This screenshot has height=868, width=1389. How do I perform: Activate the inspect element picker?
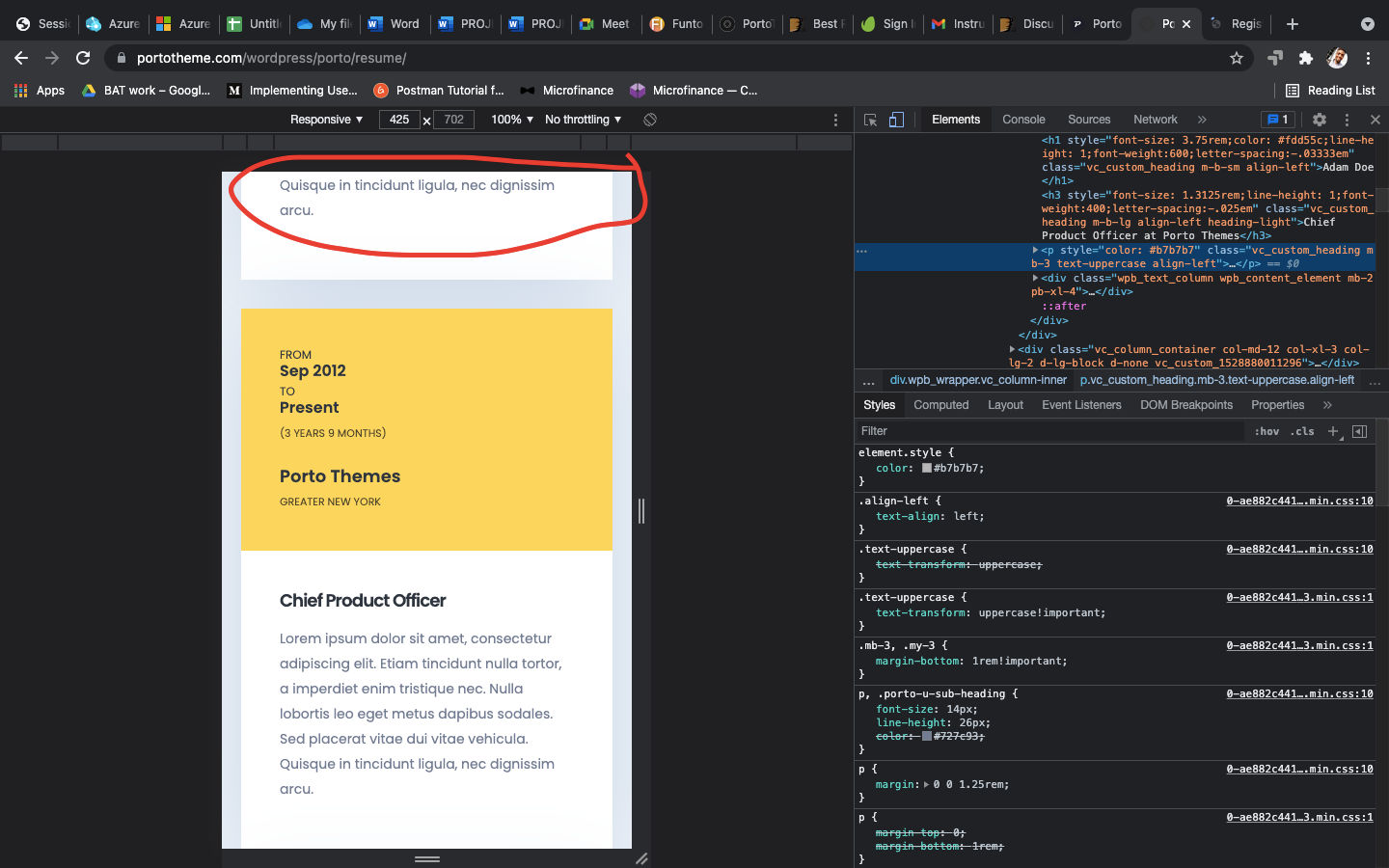(870, 120)
